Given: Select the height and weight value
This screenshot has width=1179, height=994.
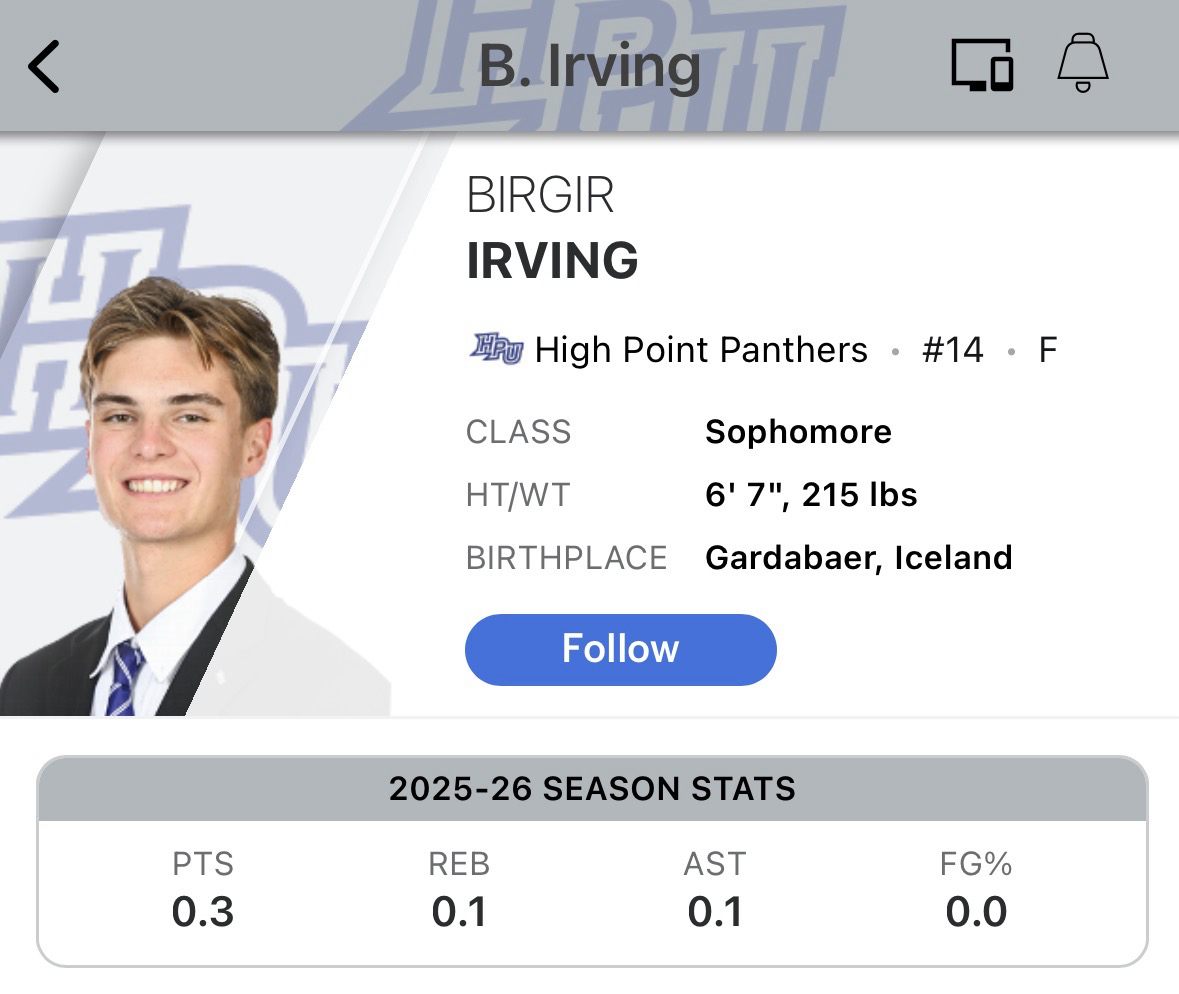Looking at the screenshot, I should pyautogui.click(x=811, y=495).
